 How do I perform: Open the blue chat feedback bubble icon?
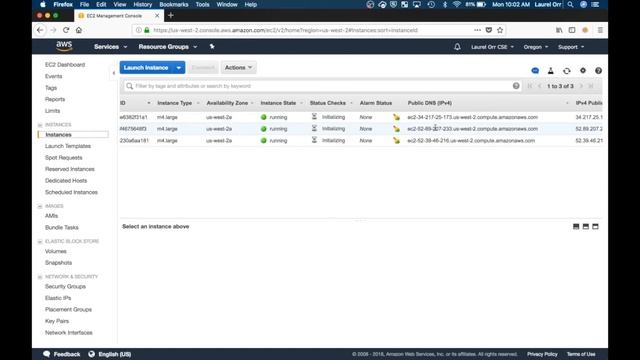[x=535, y=71]
